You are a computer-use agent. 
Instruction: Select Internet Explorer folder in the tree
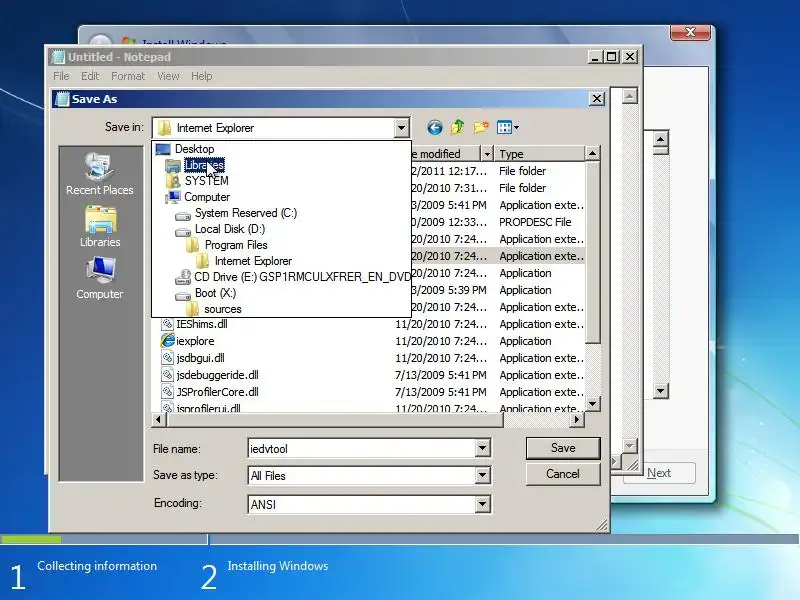point(253,261)
